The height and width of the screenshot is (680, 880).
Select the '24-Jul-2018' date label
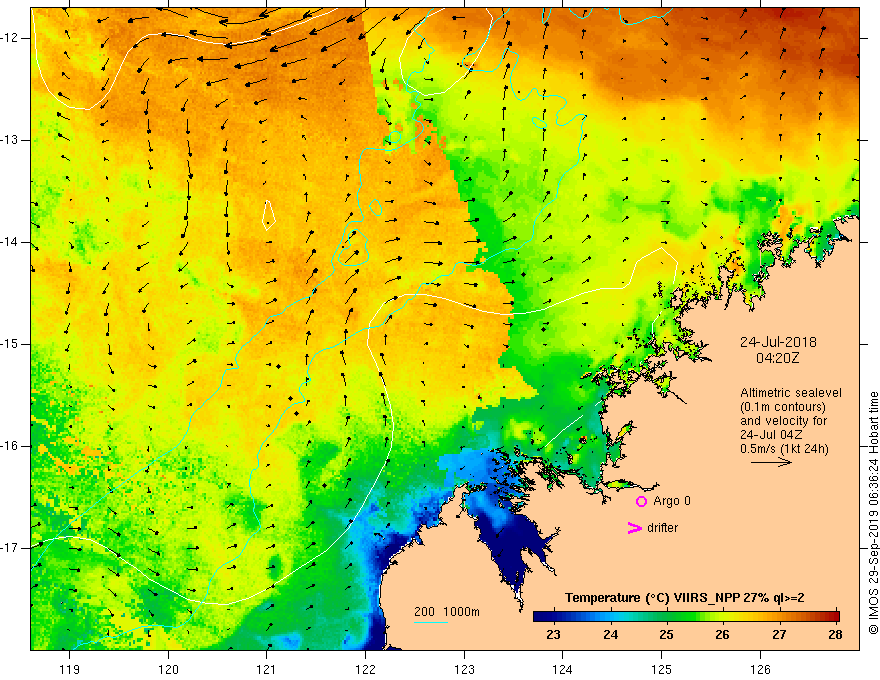pyautogui.click(x=778, y=342)
